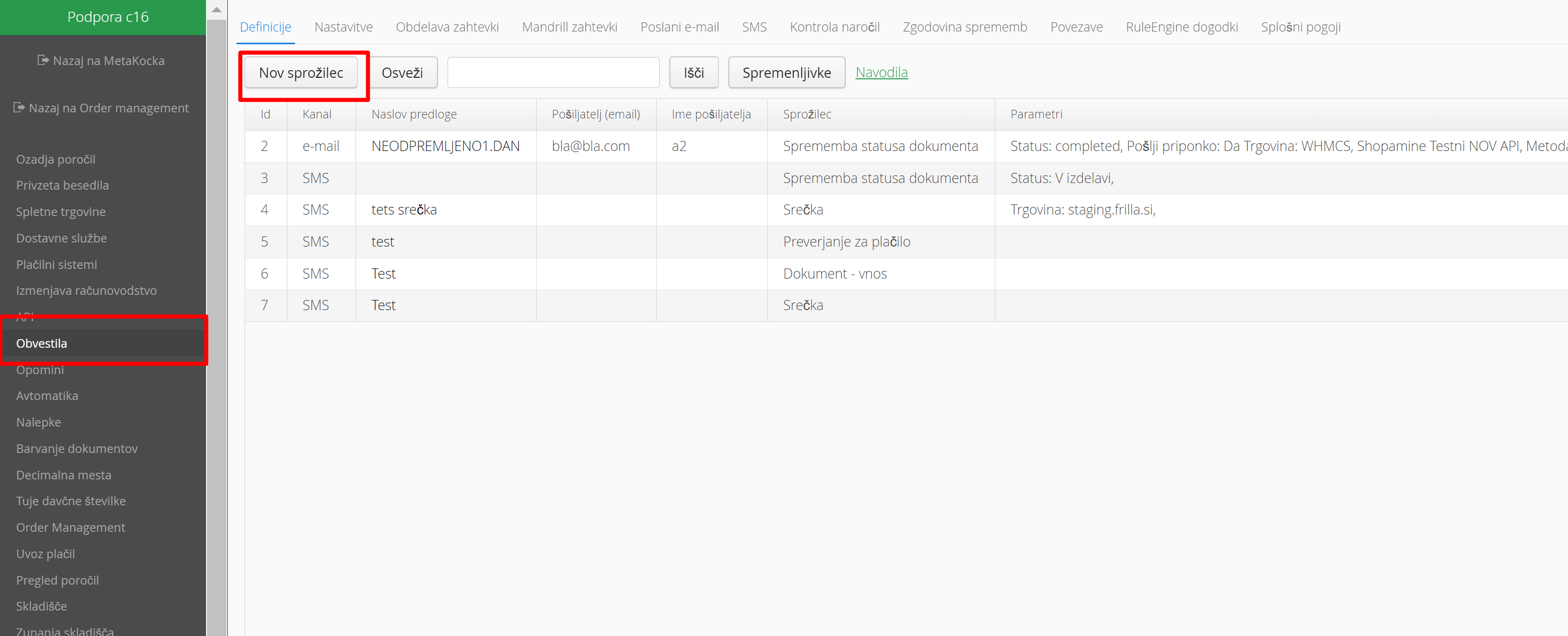Click the exit icon beside Nazaj na Order management
1568x636 pixels.
click(x=19, y=108)
